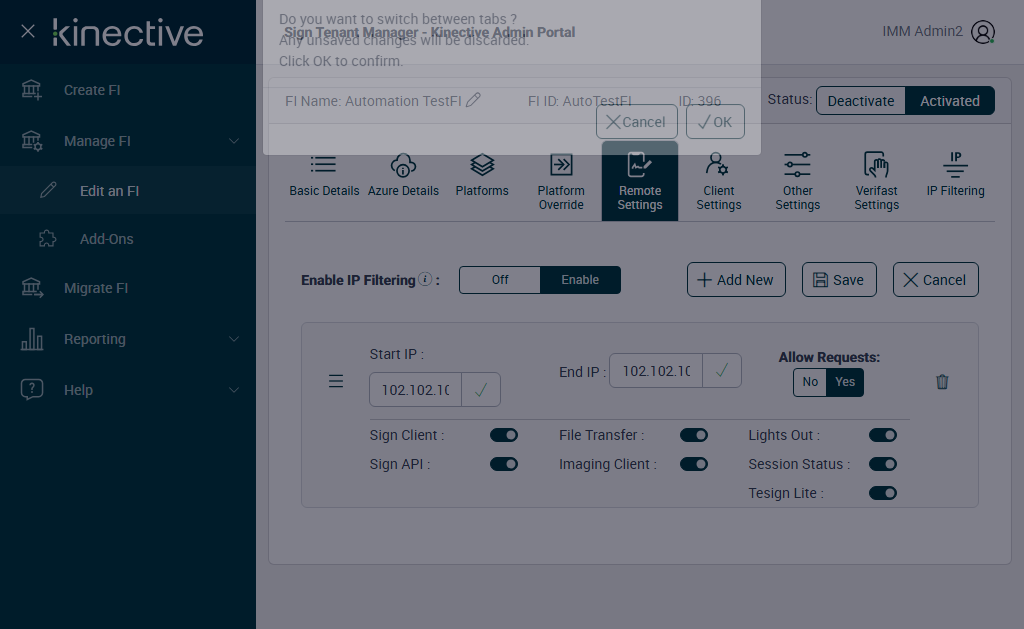Click the Add-Ons puzzle icon

click(x=48, y=238)
